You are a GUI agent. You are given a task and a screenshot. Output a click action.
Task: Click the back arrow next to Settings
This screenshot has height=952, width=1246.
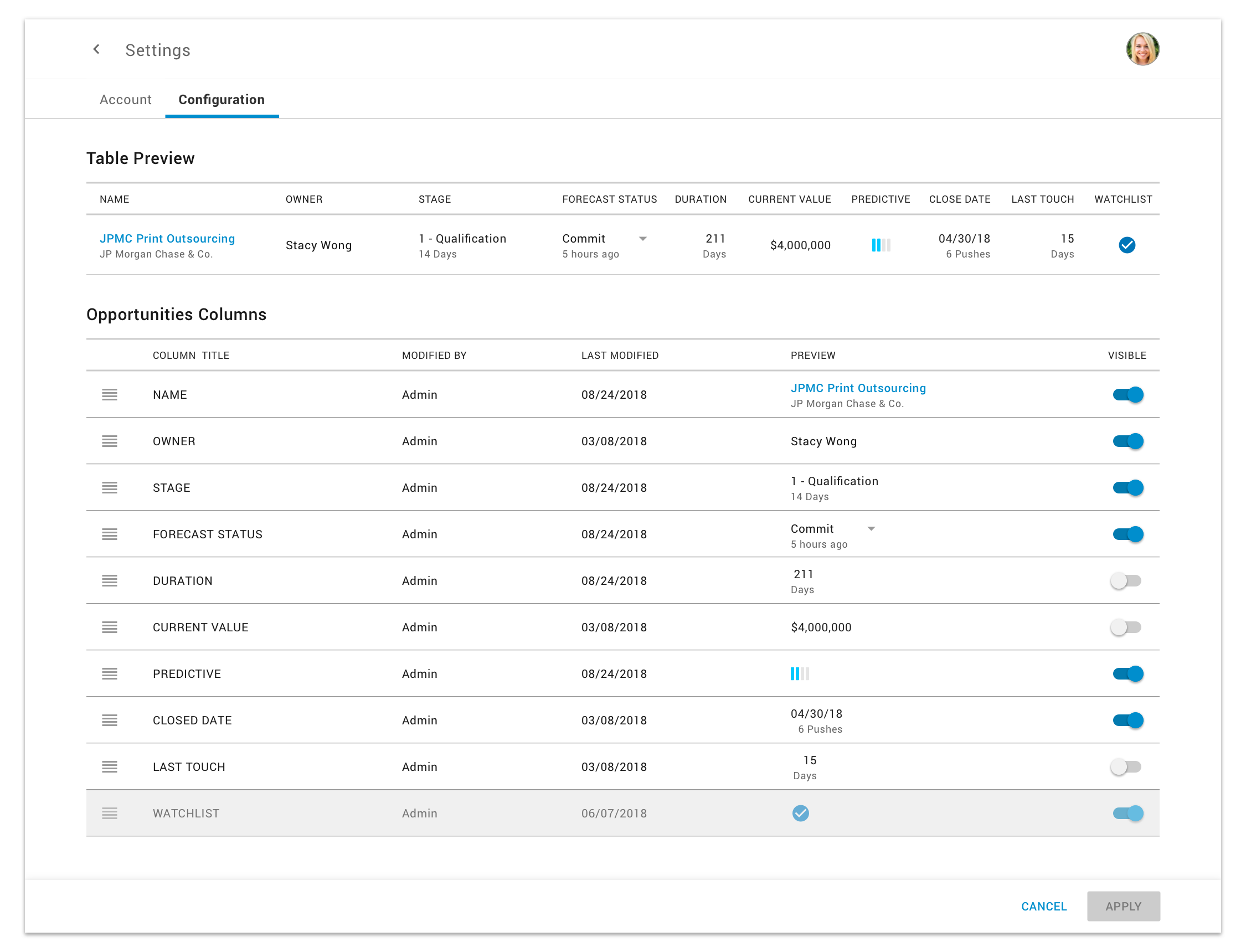click(96, 49)
